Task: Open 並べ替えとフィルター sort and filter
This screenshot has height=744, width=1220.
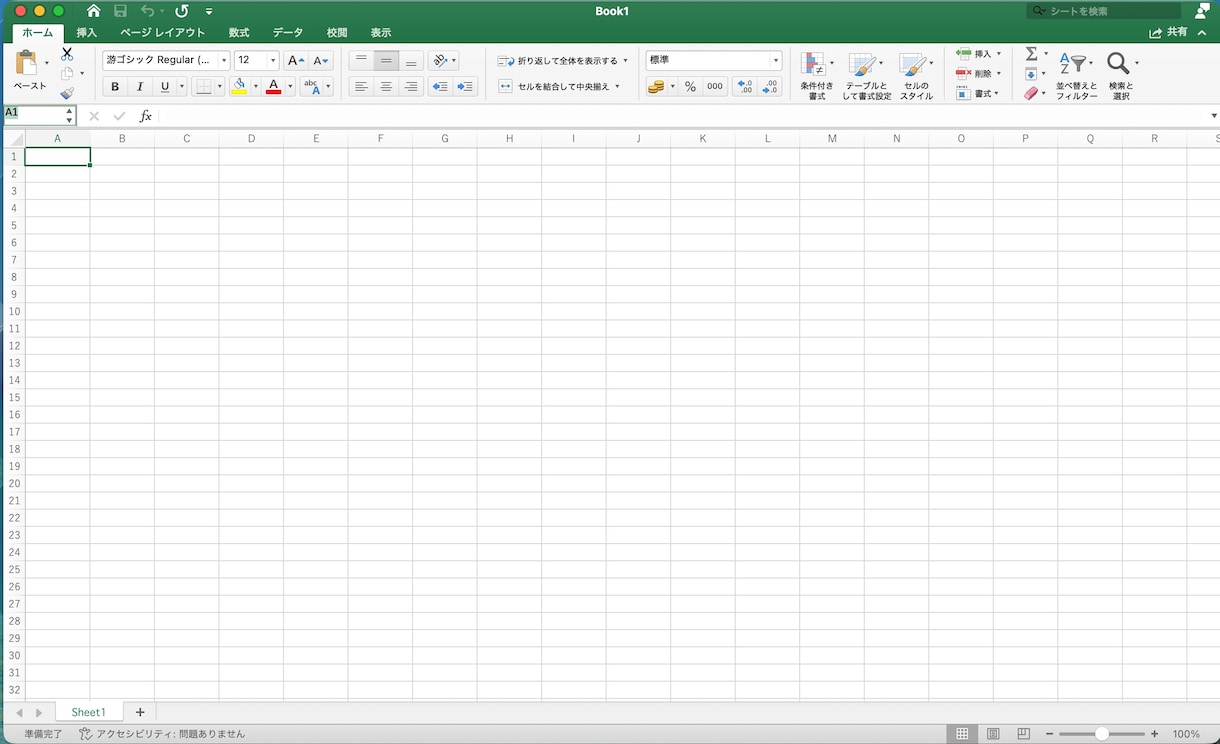Action: pyautogui.click(x=1077, y=75)
